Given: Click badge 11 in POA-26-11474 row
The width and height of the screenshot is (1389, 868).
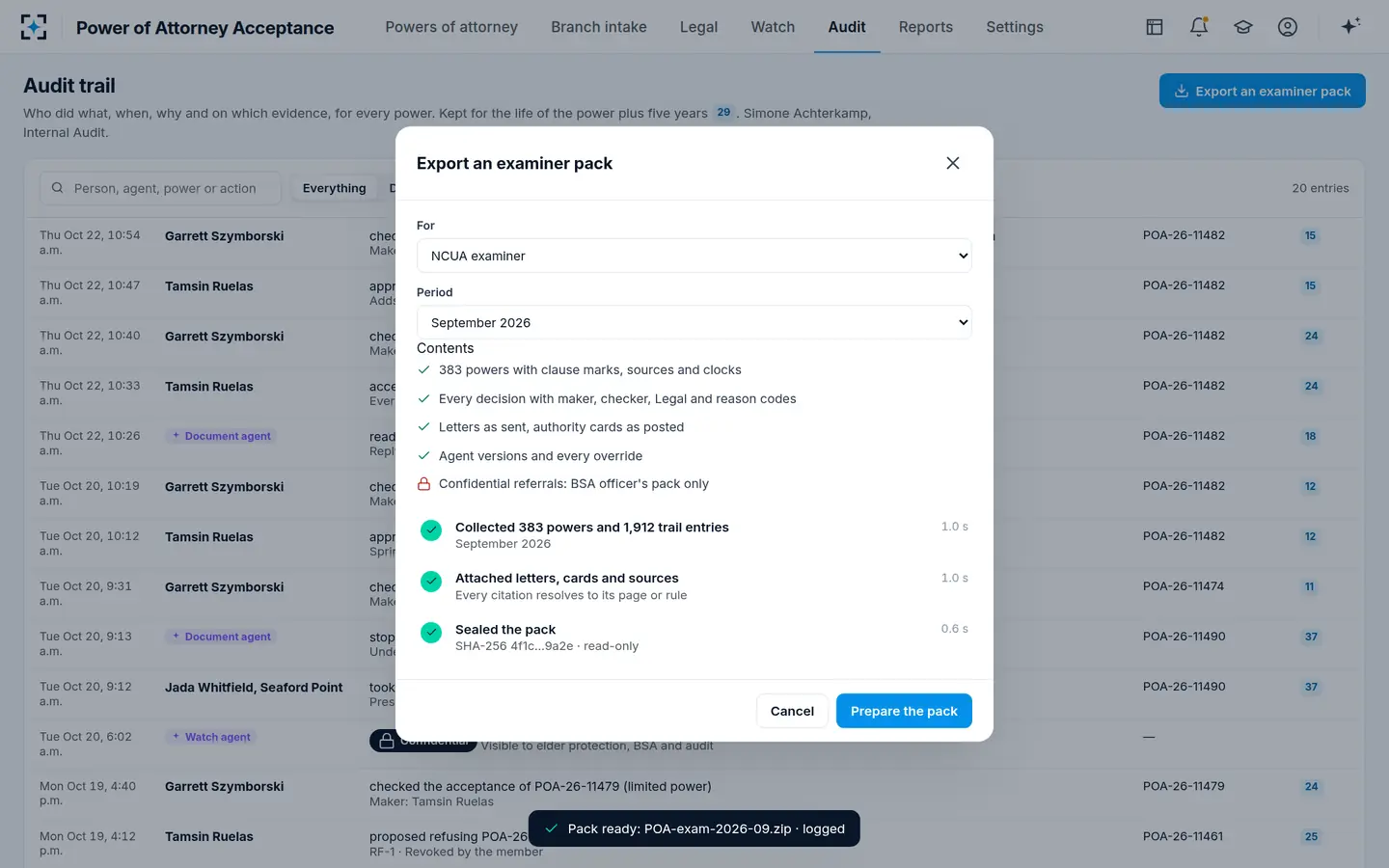Looking at the screenshot, I should tap(1309, 586).
